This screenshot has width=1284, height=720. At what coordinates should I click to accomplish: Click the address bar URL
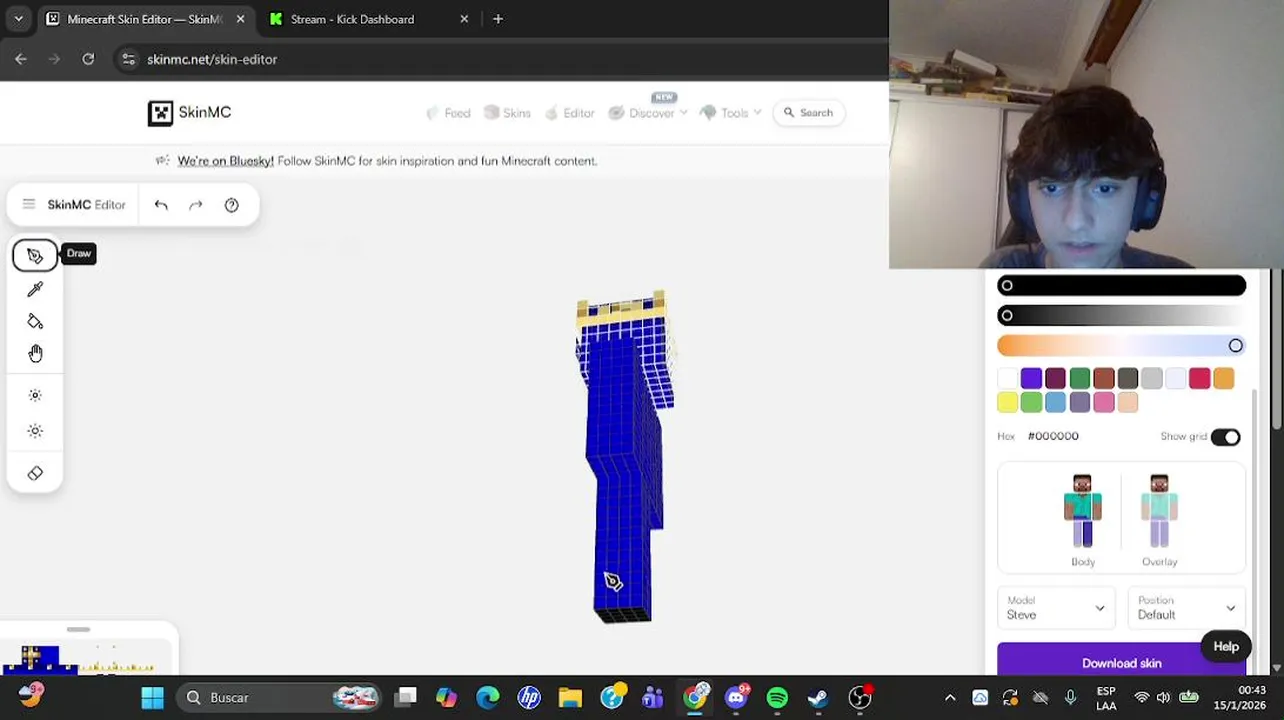point(212,59)
